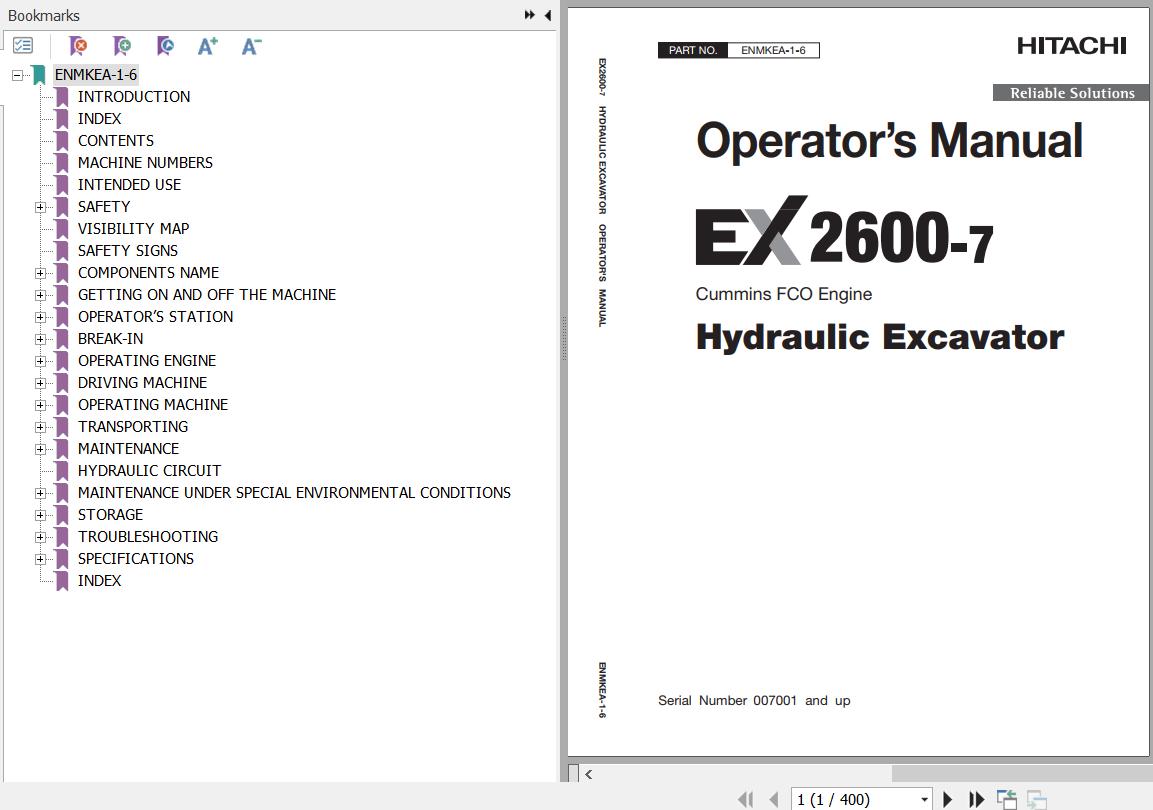This screenshot has width=1153, height=810.
Task: Open the HYDRAULIC CIRCUIT bookmark
Action: coord(149,470)
